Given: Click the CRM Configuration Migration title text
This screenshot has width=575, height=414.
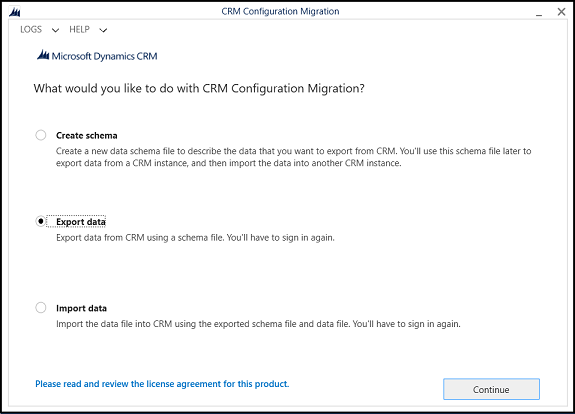Looking at the screenshot, I should [280, 11].
